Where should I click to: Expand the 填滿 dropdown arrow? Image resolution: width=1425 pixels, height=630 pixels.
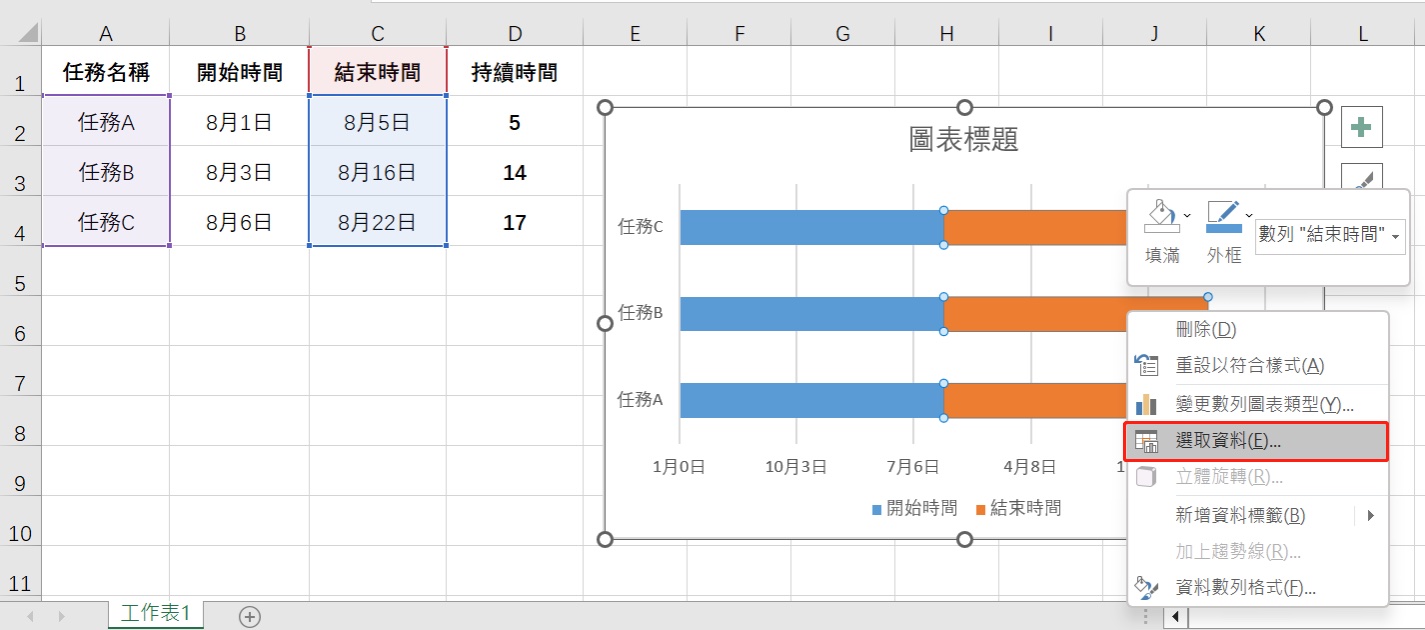[1187, 216]
